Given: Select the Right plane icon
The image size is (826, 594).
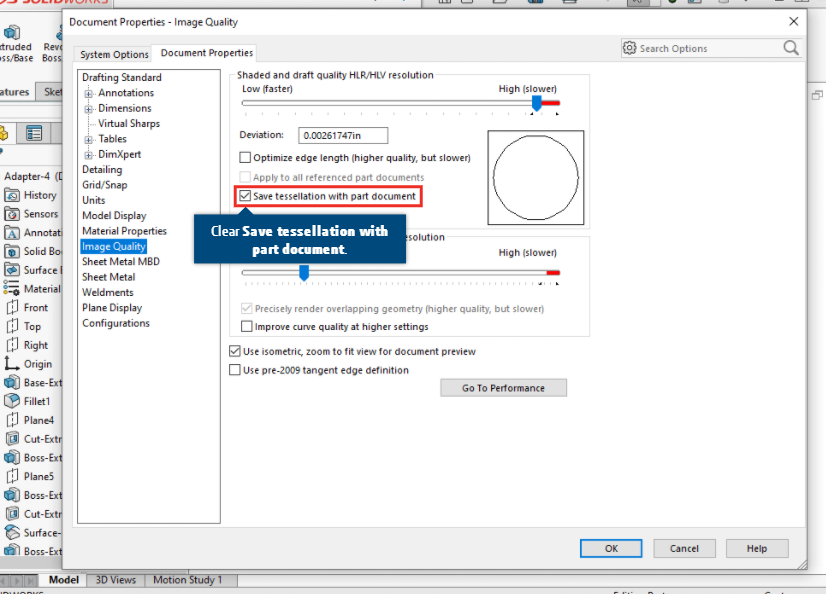Looking at the screenshot, I should [12, 345].
